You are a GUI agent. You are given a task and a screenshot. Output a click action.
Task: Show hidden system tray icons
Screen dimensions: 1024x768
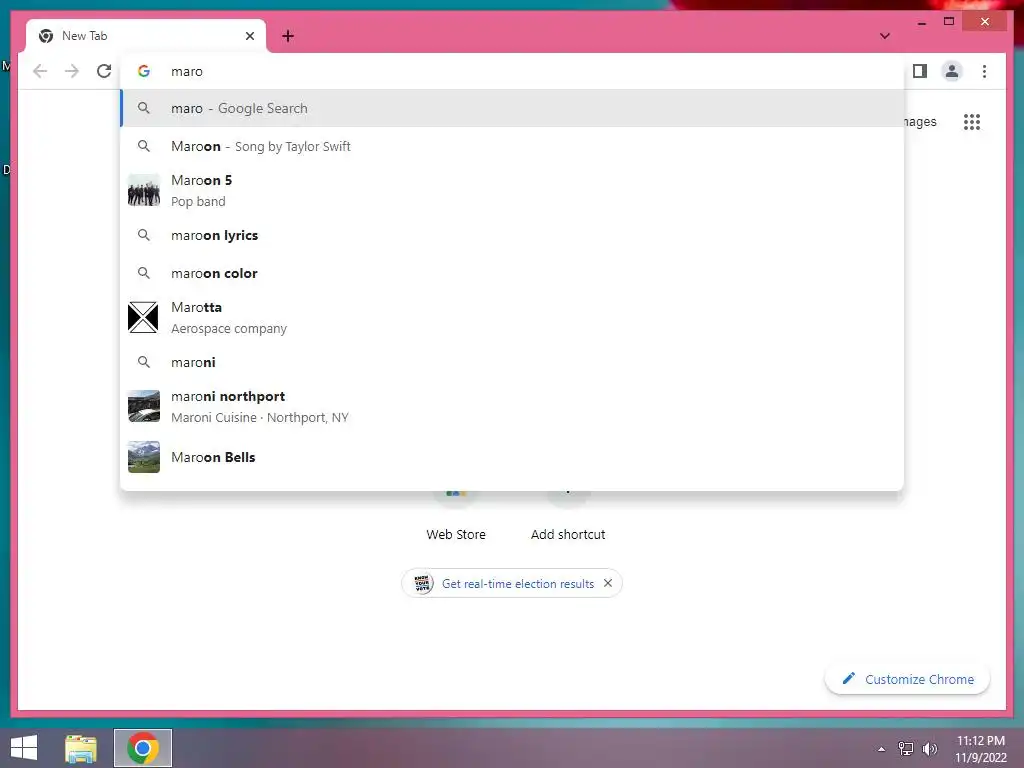pos(882,749)
